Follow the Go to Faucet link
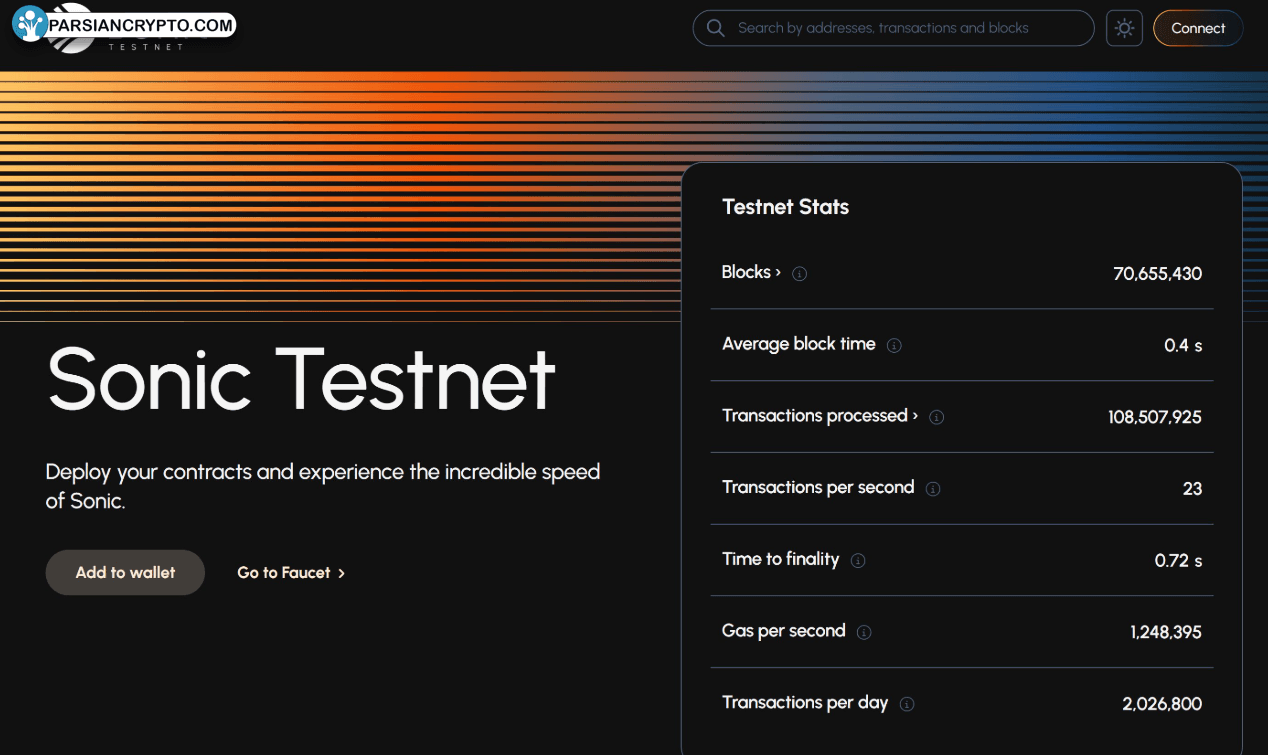1268x755 pixels. [291, 573]
